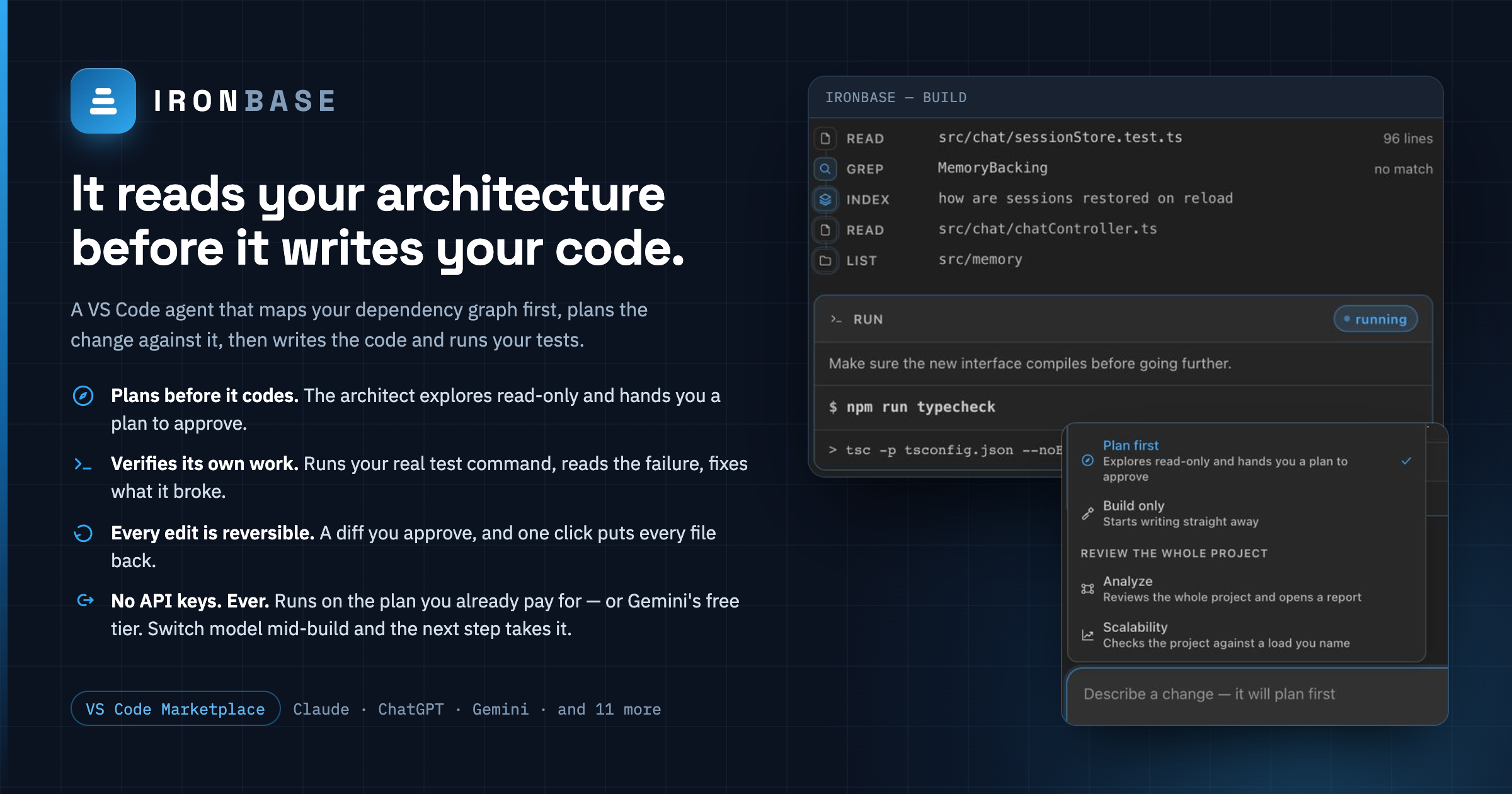Viewport: 1512px width, 794px height.
Task: Click the GREP action label
Action: coord(864,169)
